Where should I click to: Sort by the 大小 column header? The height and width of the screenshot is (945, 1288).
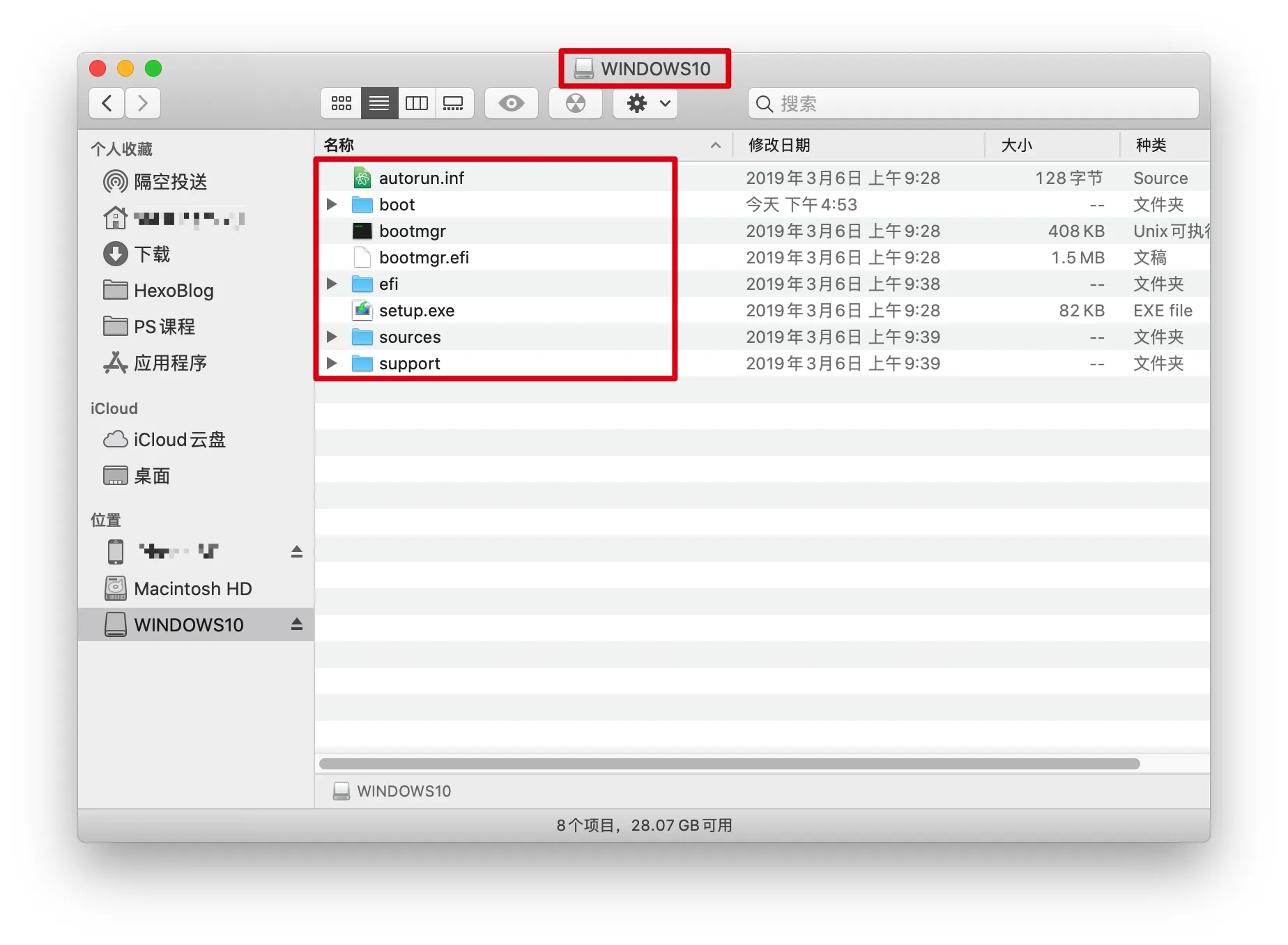(x=1052, y=145)
